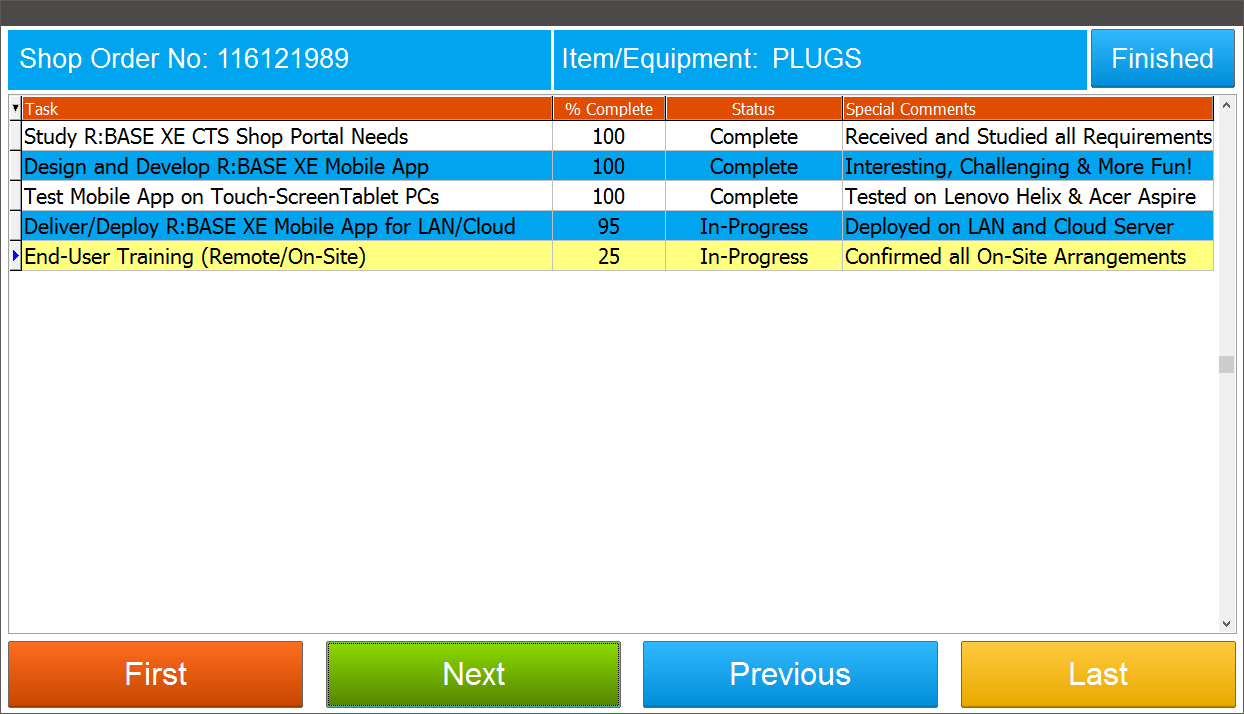Sort by the Task column header
This screenshot has height=714, width=1244.
pos(287,109)
